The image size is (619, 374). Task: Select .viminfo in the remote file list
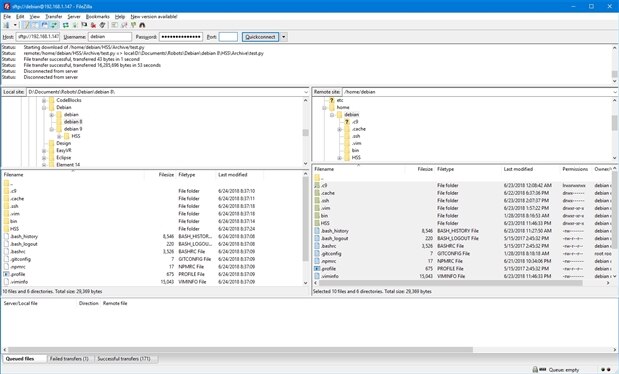[330, 276]
